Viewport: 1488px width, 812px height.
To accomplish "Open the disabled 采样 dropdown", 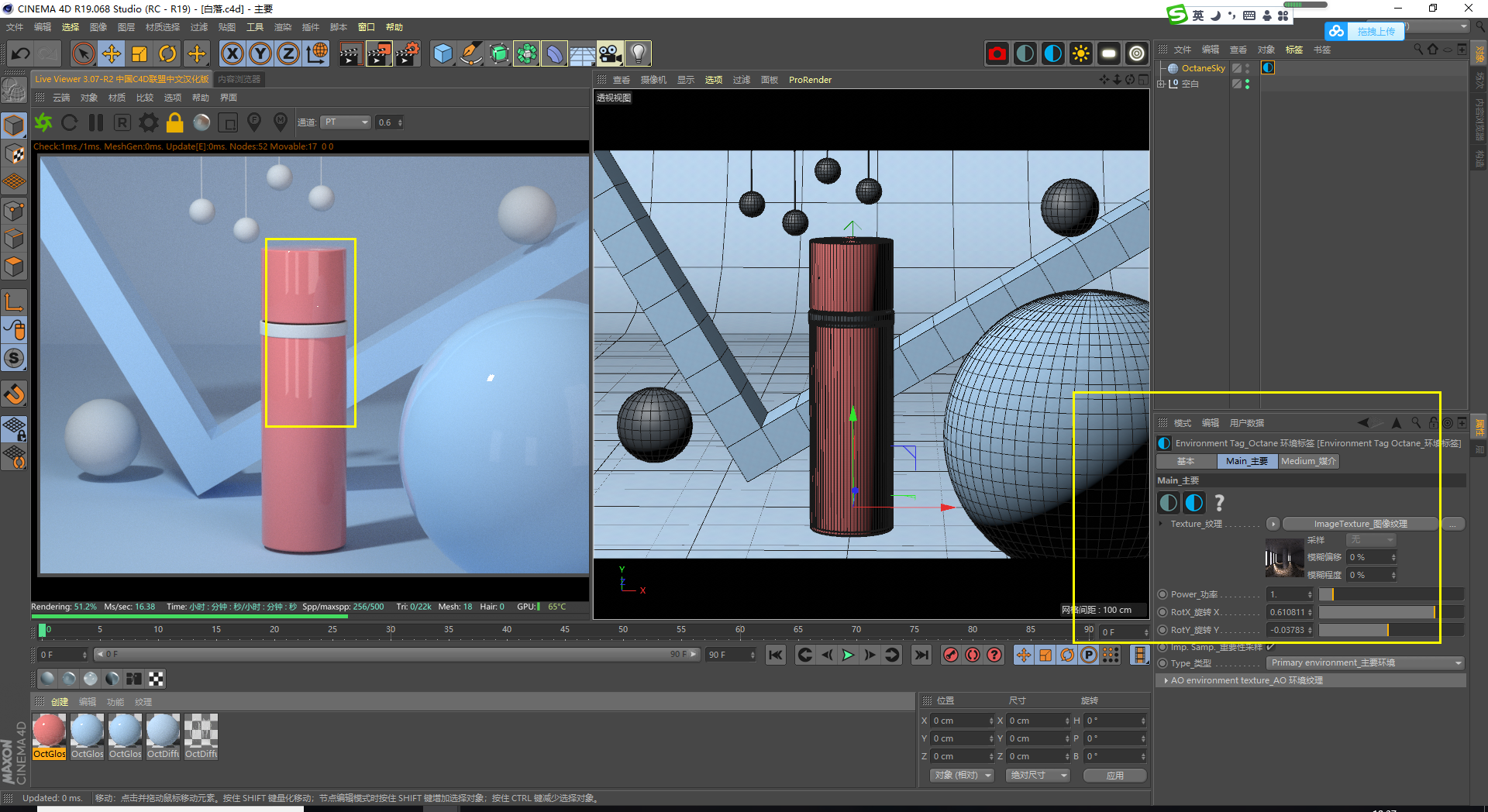I will 1371,540.
